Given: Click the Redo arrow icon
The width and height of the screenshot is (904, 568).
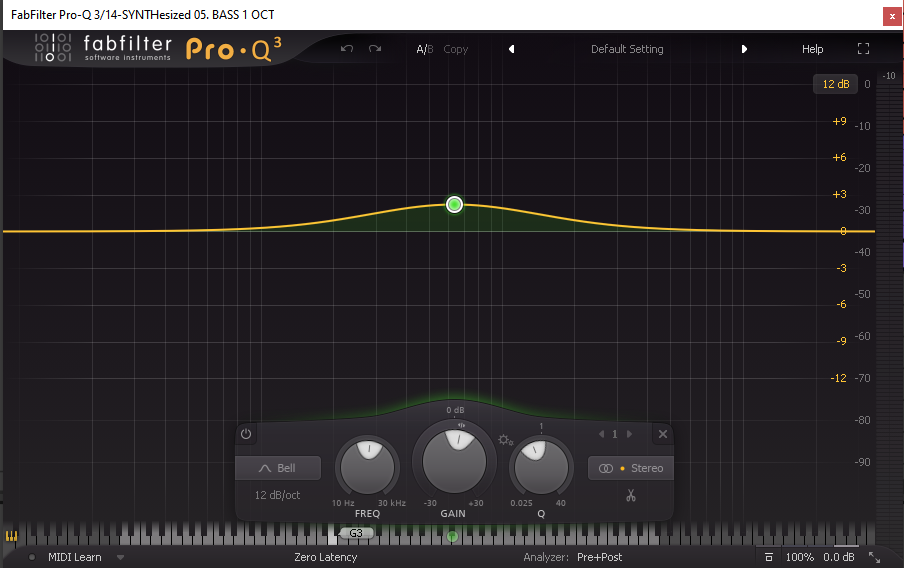Looking at the screenshot, I should (x=375, y=49).
